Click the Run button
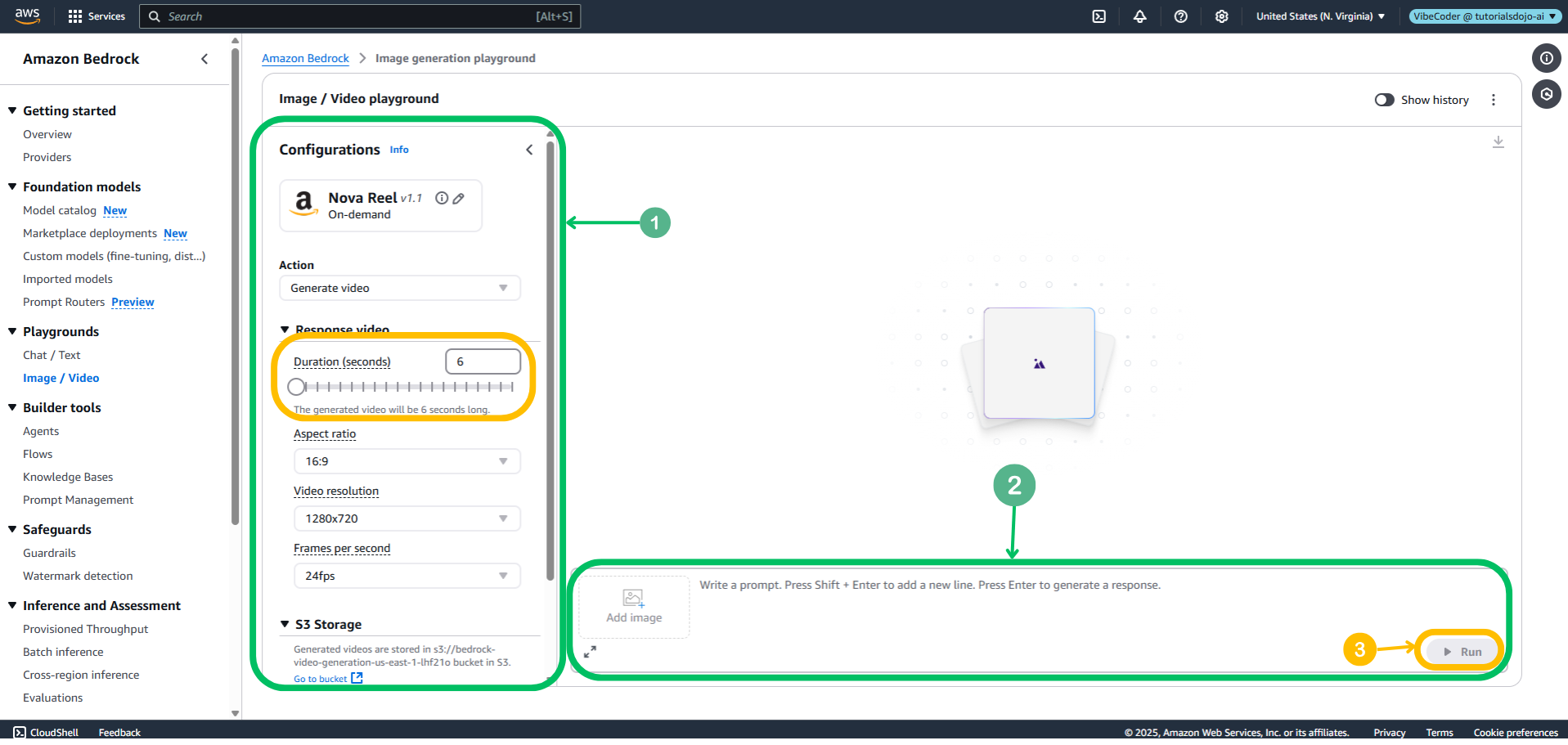 tap(1462, 652)
